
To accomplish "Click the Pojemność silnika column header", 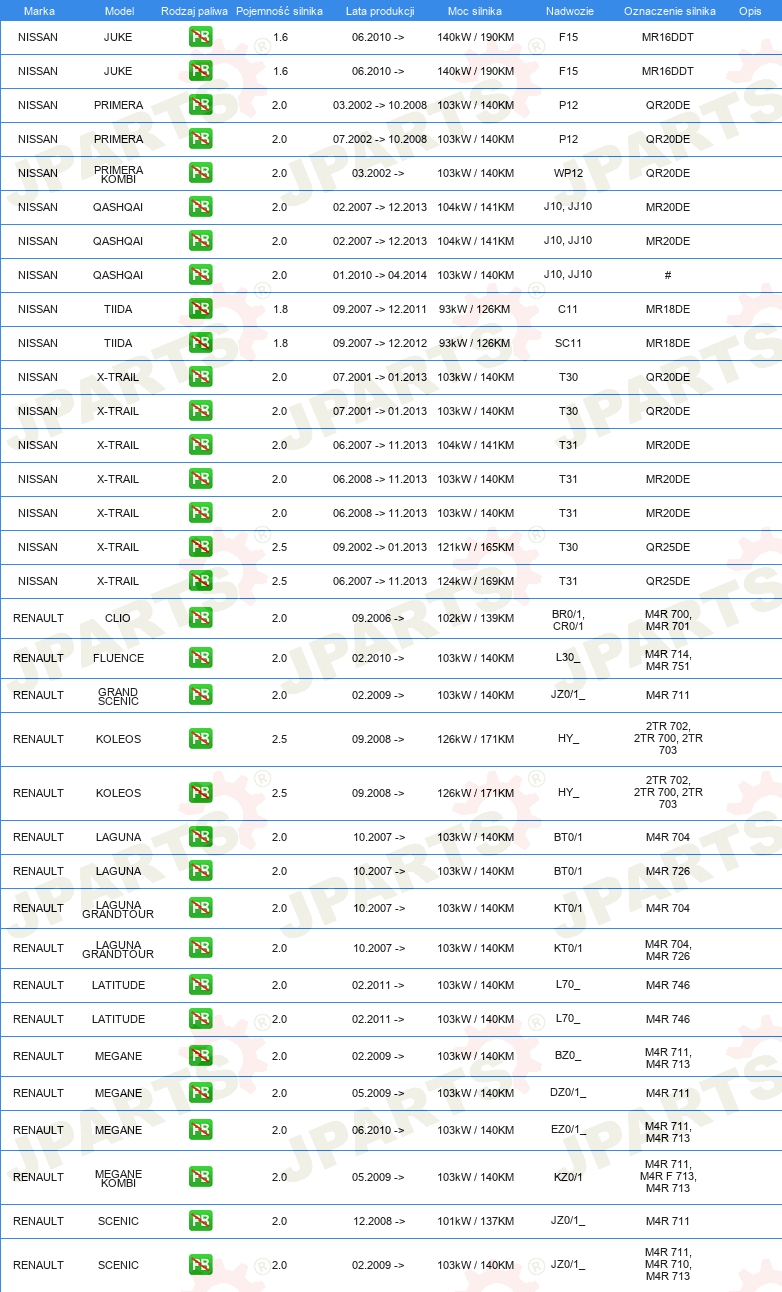I will coord(277,10).
